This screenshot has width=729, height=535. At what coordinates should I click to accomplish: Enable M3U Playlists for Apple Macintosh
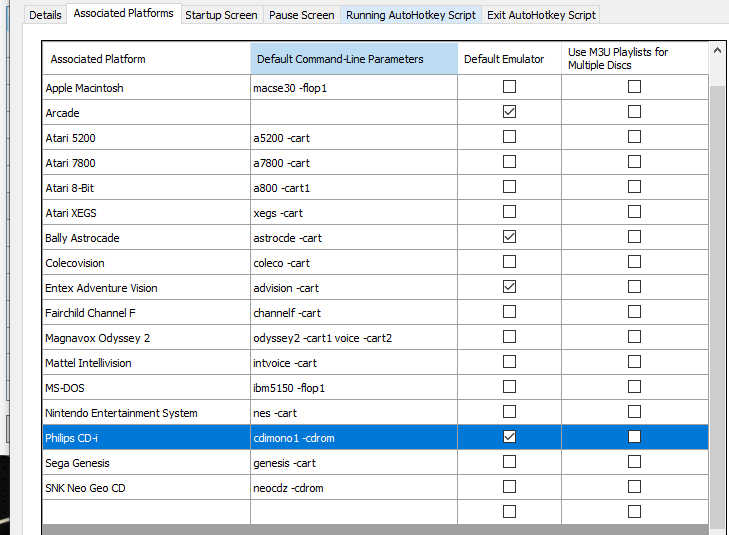pyautogui.click(x=635, y=87)
